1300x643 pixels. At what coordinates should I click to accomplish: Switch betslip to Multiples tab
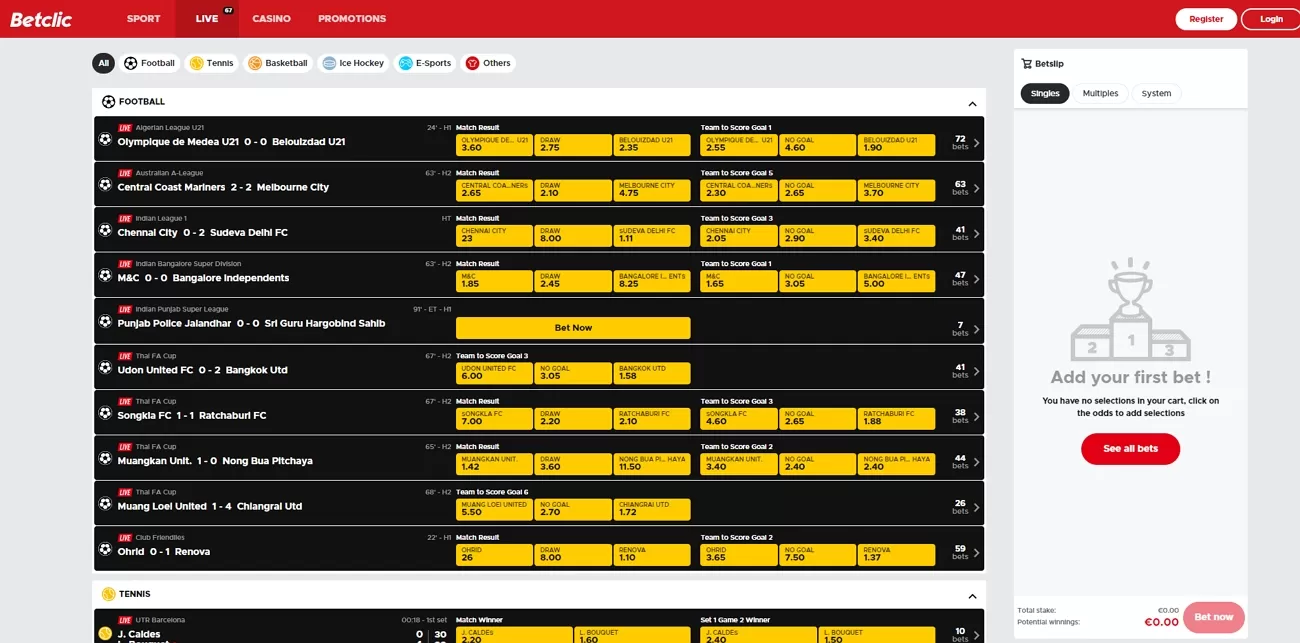tap(1100, 93)
